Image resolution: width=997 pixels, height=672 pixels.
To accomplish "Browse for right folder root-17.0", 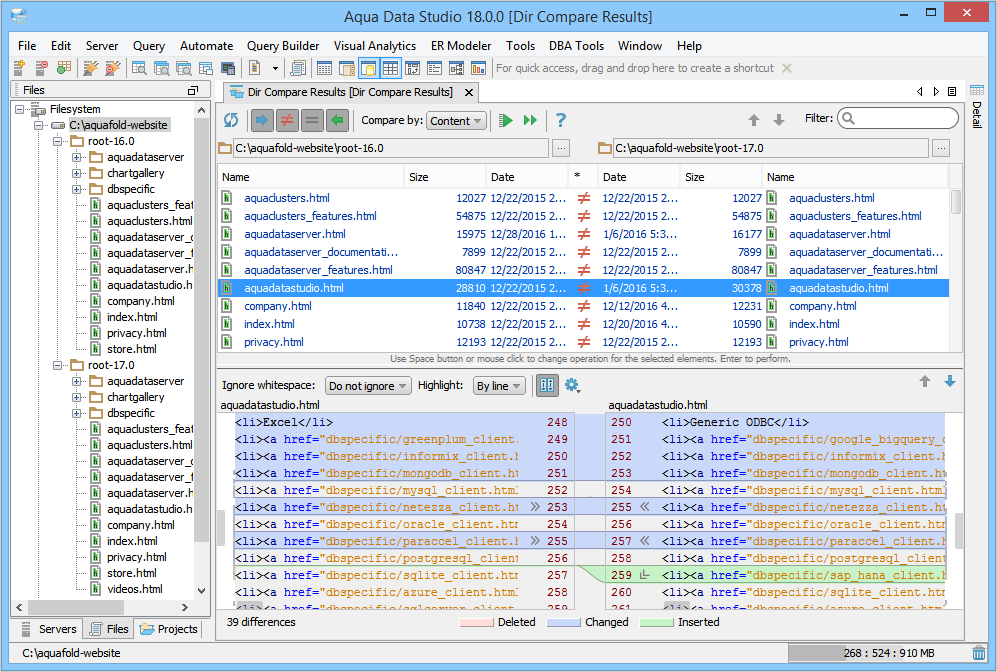I will [x=941, y=148].
